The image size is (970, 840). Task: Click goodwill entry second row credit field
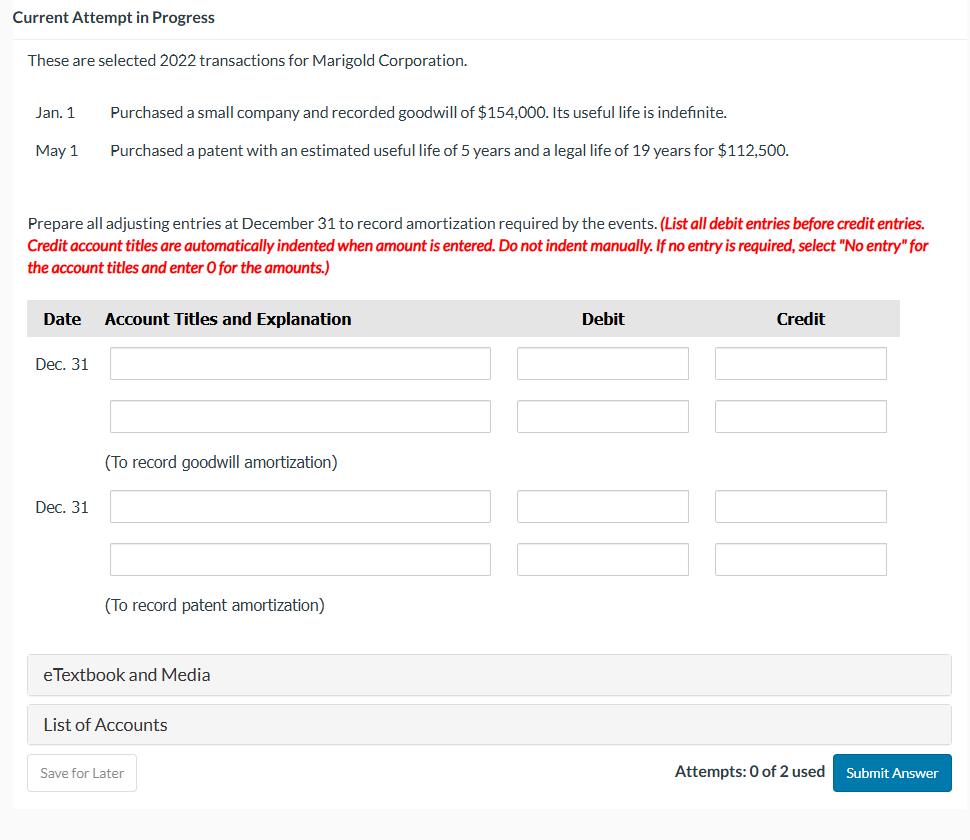801,417
